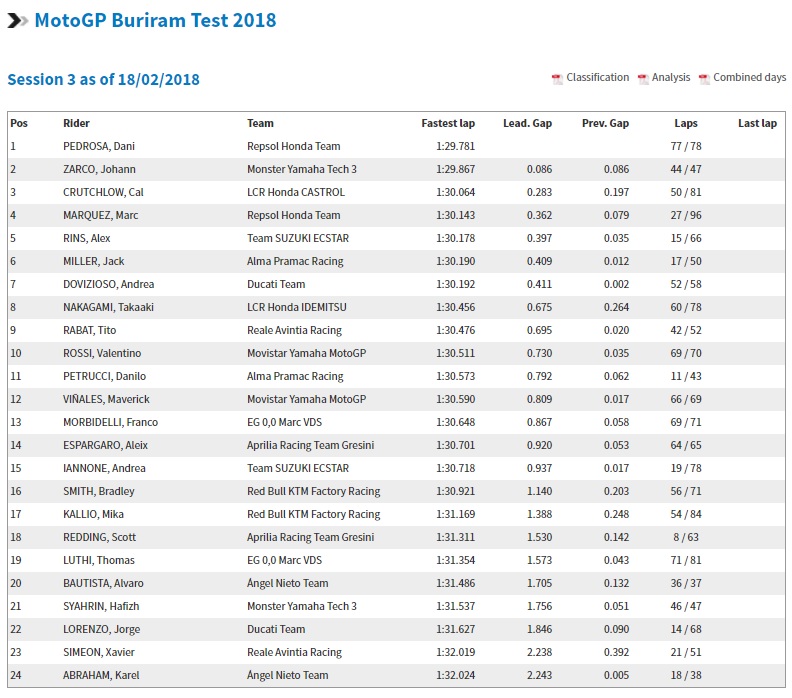The width and height of the screenshot is (792, 698).
Task: Open the Analysis link
Action: [671, 77]
